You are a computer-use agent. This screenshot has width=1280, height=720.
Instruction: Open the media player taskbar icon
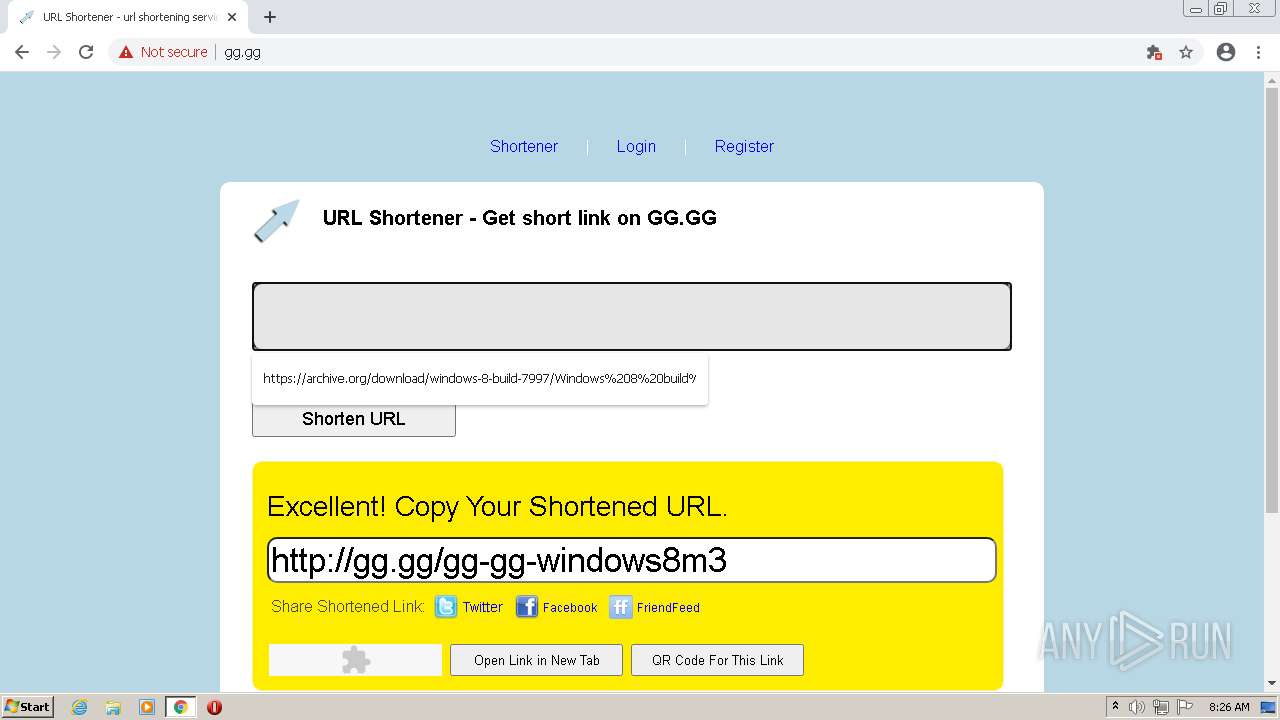pyautogui.click(x=147, y=707)
